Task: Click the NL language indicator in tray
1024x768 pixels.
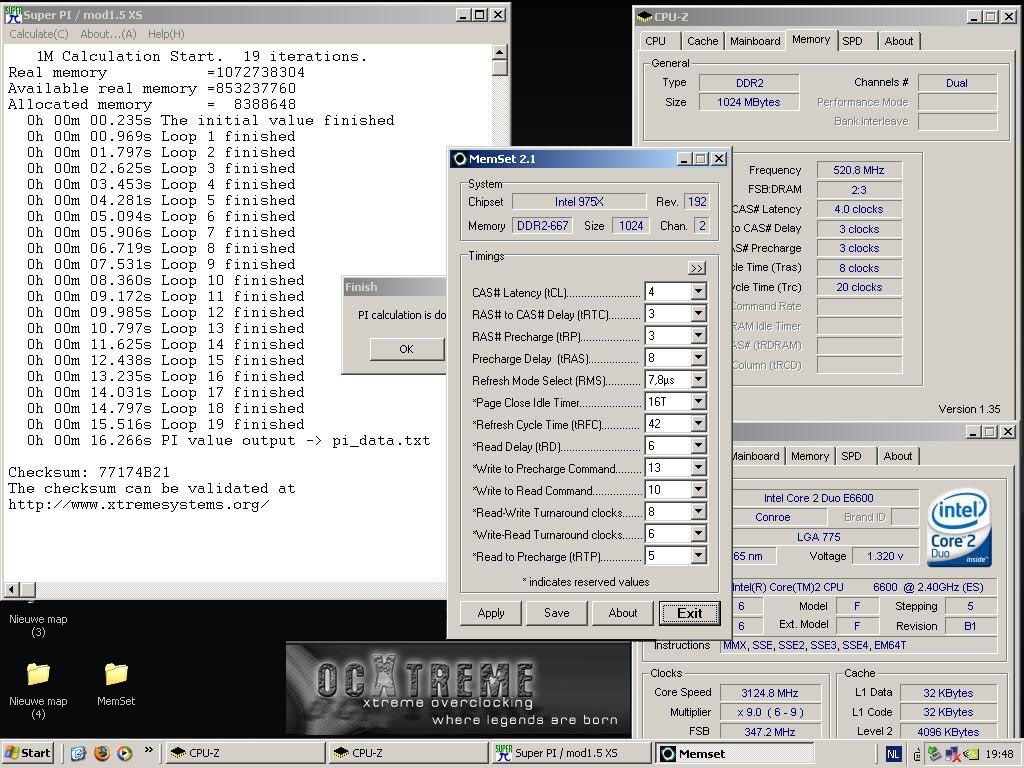Action: coord(893,754)
